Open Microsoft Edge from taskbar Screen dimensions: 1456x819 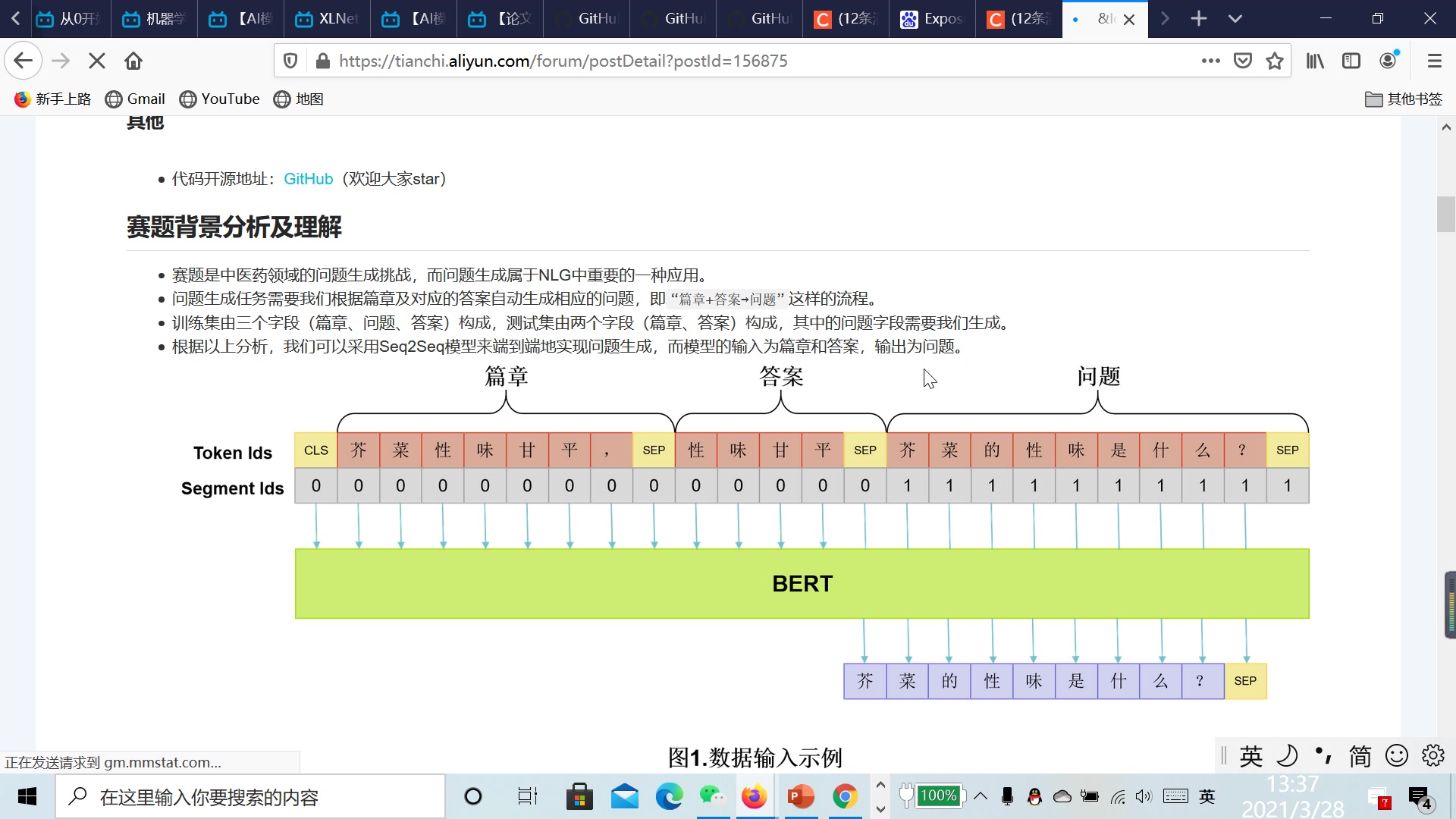click(x=669, y=797)
